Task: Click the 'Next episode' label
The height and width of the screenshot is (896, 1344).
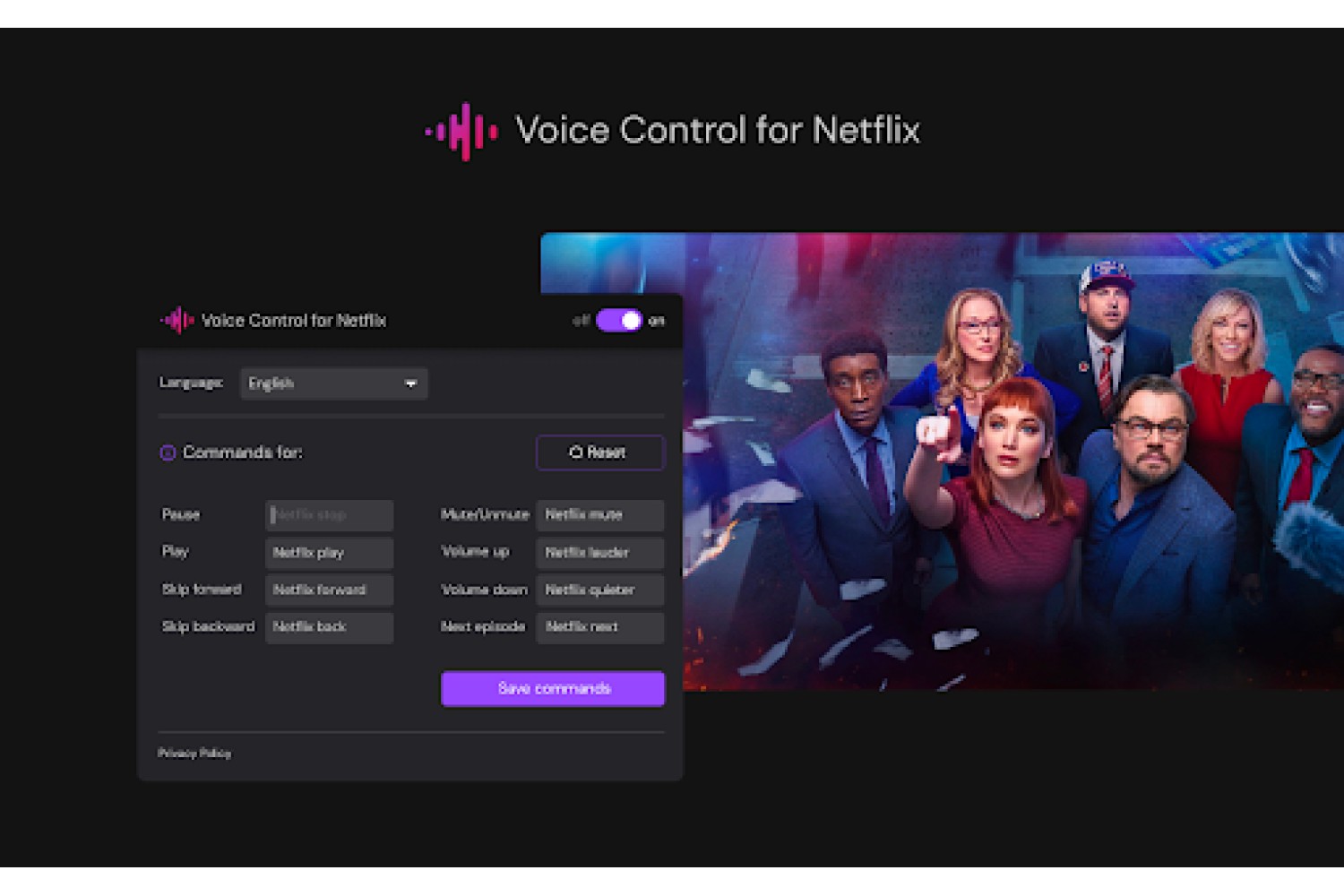Action: tap(483, 626)
